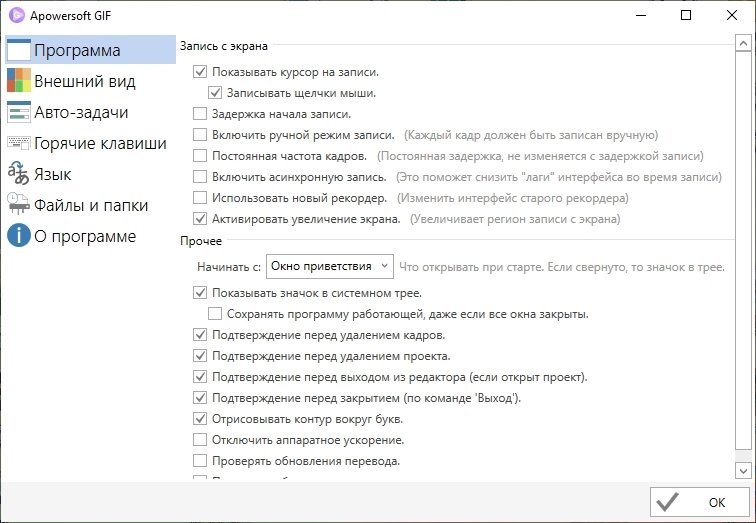Image resolution: width=756 pixels, height=523 pixels.
Task: Click the Начинать с: label
Action: point(229,267)
